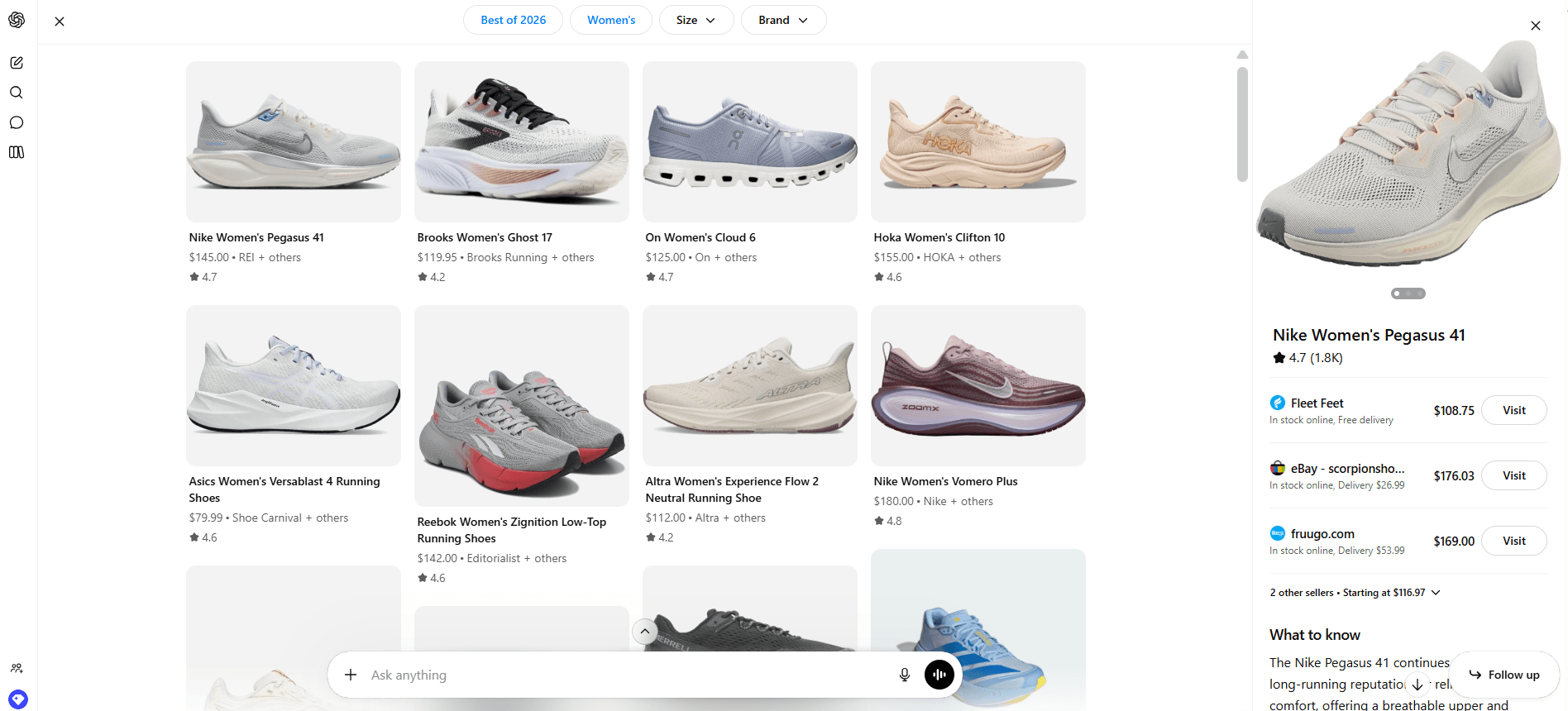Click the $169.00 fruugo price
This screenshot has width=1568, height=711.
click(x=1454, y=542)
